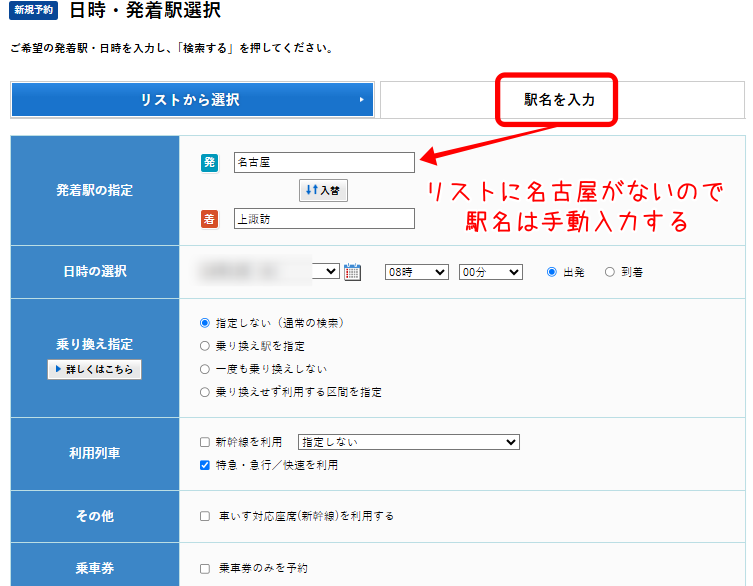
Task: Expand the 08時 hour dropdown
Action: (417, 272)
